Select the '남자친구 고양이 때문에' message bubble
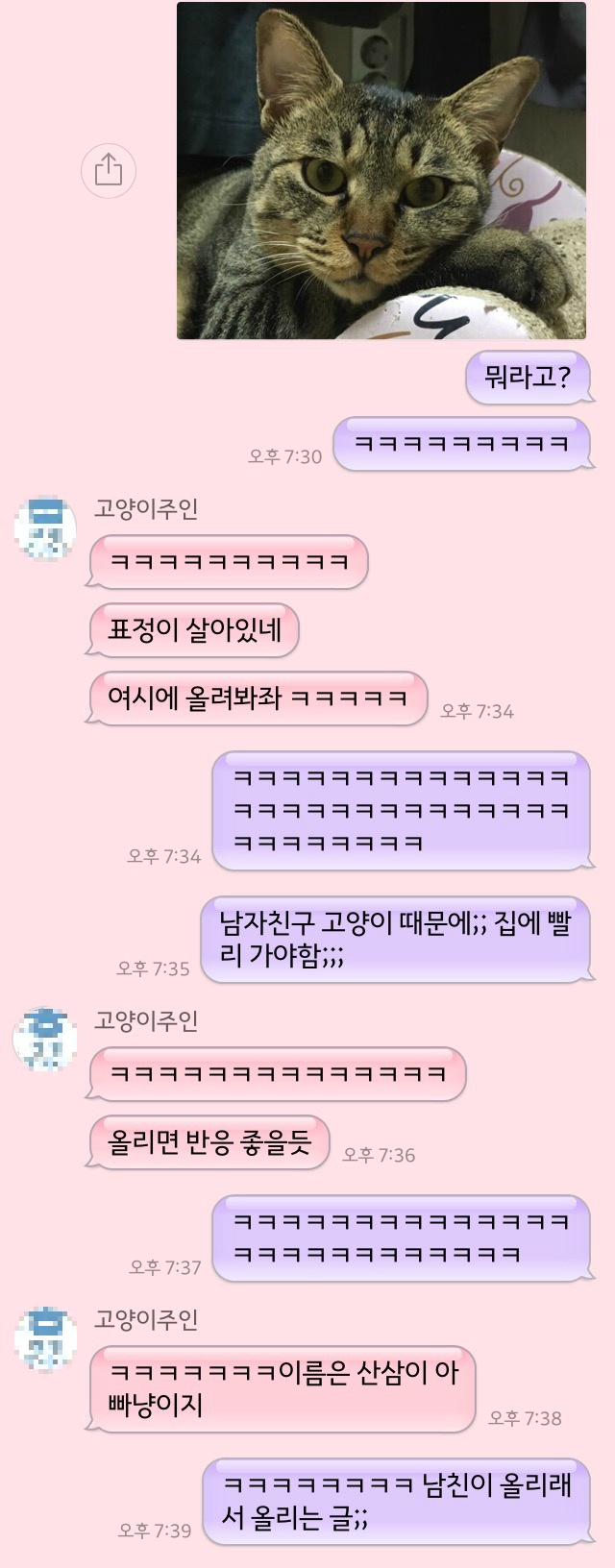Screen dimensions: 615x1568 click(397, 940)
